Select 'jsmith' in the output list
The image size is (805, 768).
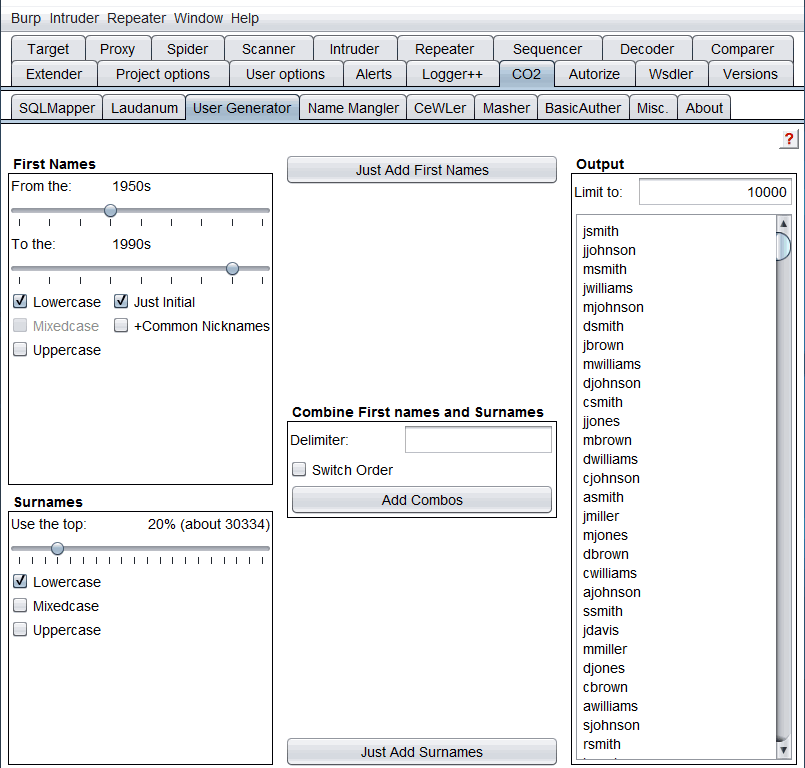[x=601, y=231]
